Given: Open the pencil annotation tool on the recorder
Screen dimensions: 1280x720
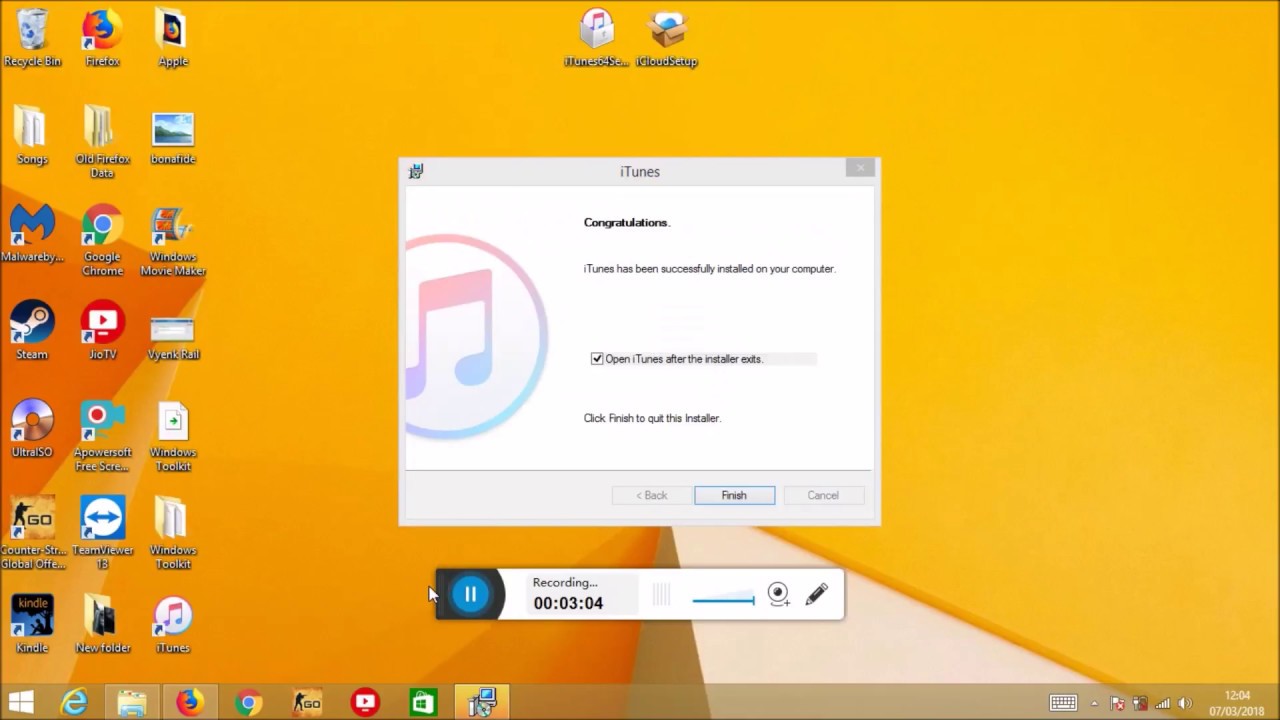Looking at the screenshot, I should pyautogui.click(x=816, y=595).
